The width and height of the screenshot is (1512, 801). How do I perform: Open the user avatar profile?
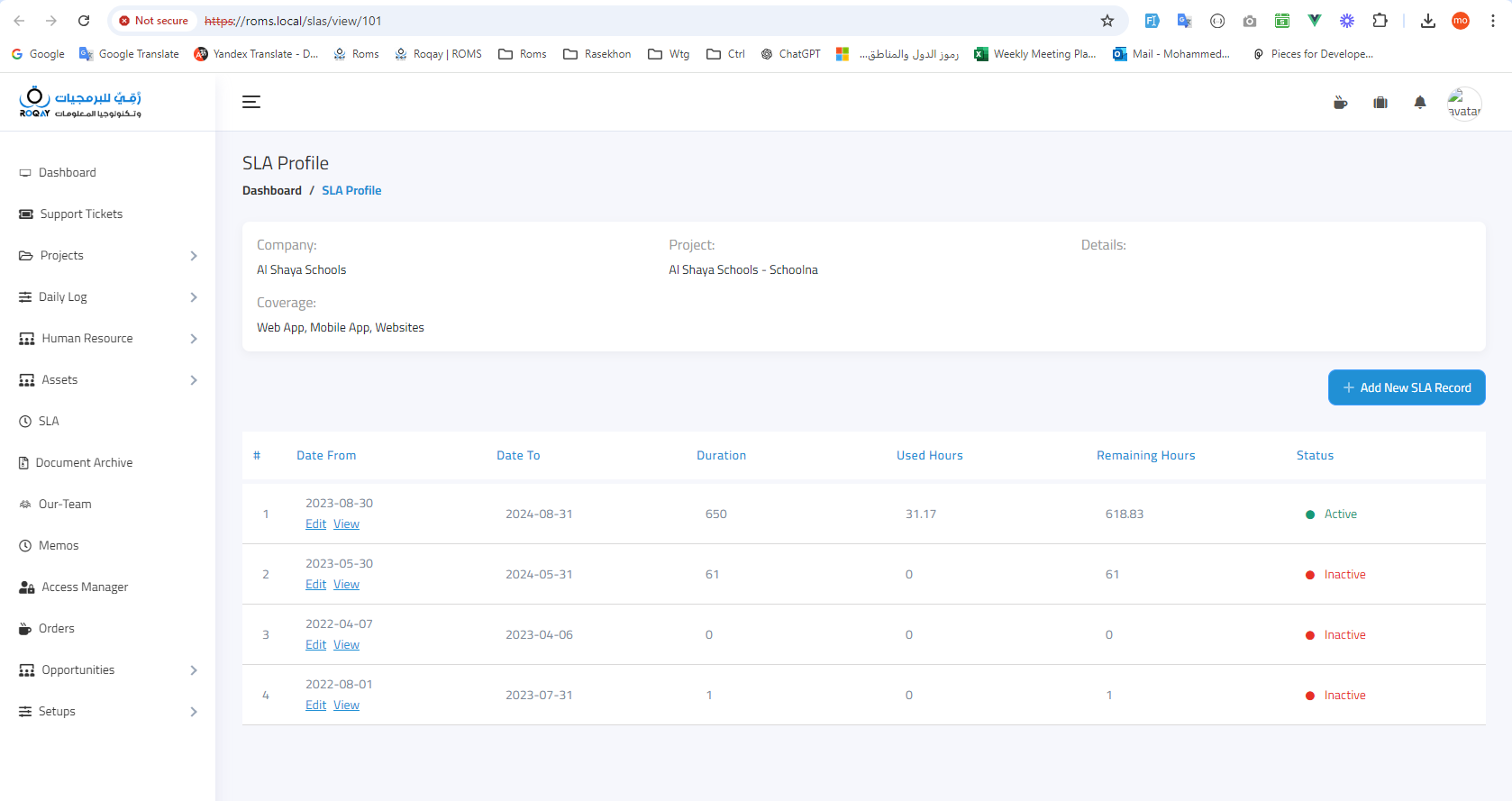point(1464,104)
